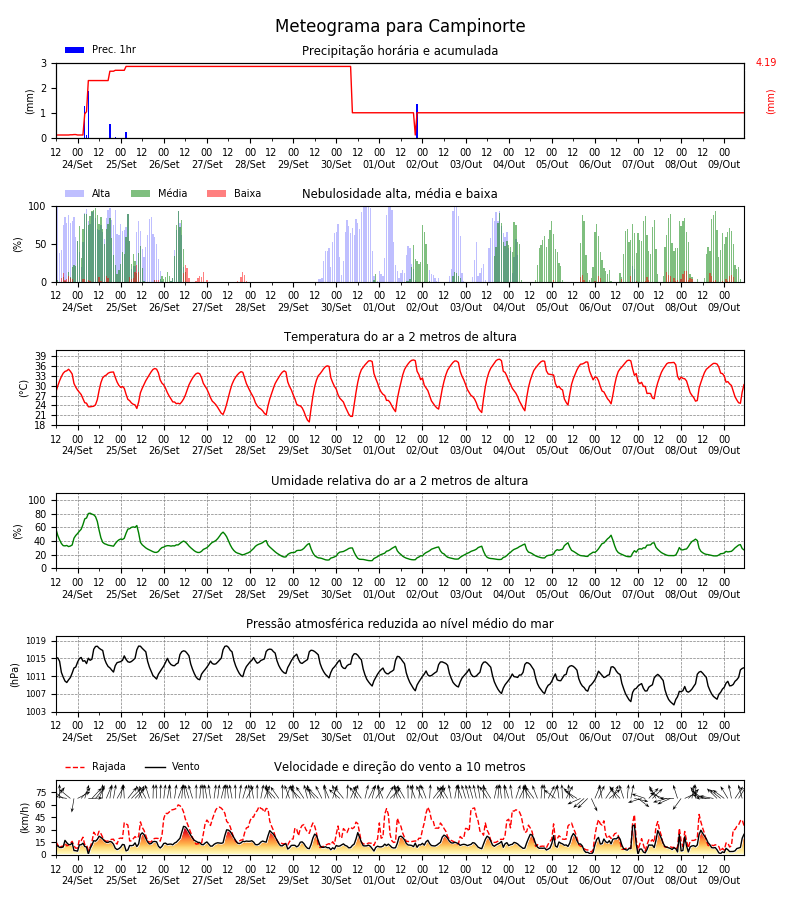Click the red Baixa legend swatch

[x=216, y=193]
